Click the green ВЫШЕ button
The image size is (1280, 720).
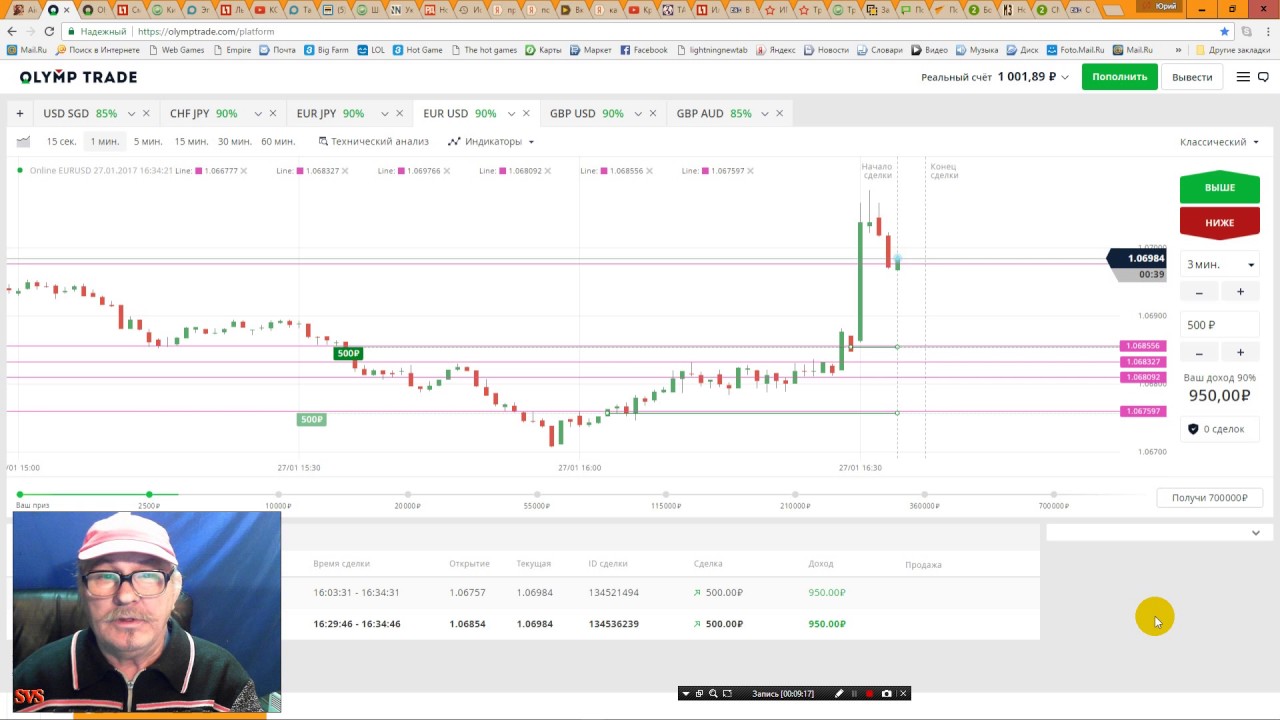(x=1219, y=188)
